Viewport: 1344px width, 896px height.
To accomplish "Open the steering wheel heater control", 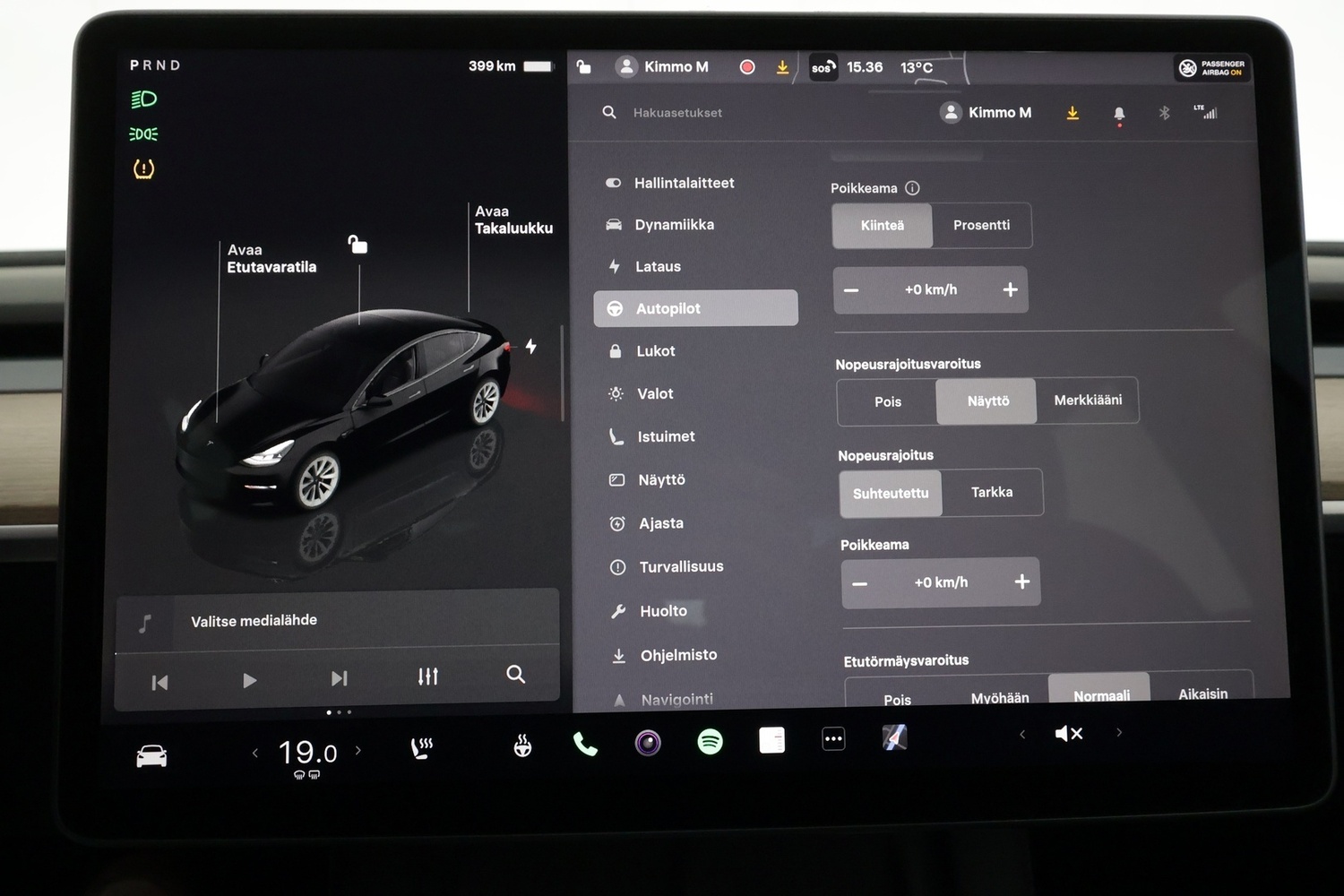I will pyautogui.click(x=522, y=745).
